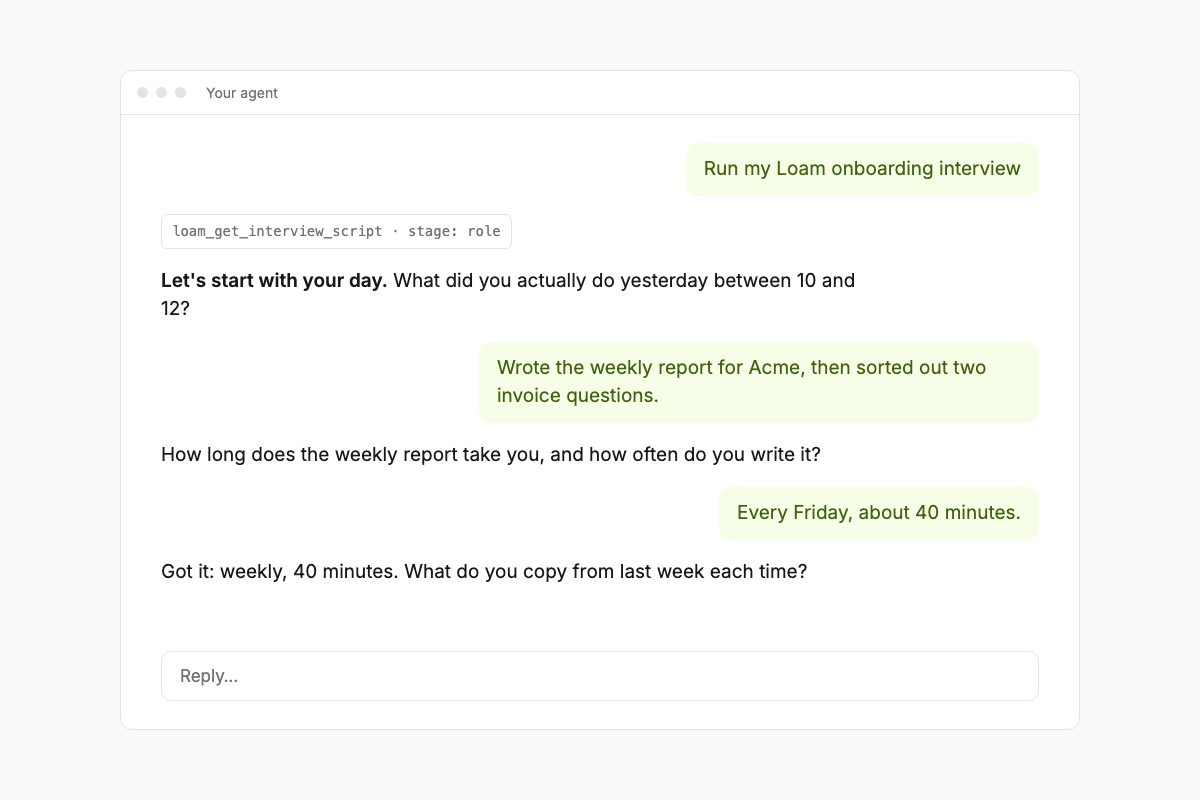
Task: Focus the Reply... input field
Action: (x=600, y=676)
